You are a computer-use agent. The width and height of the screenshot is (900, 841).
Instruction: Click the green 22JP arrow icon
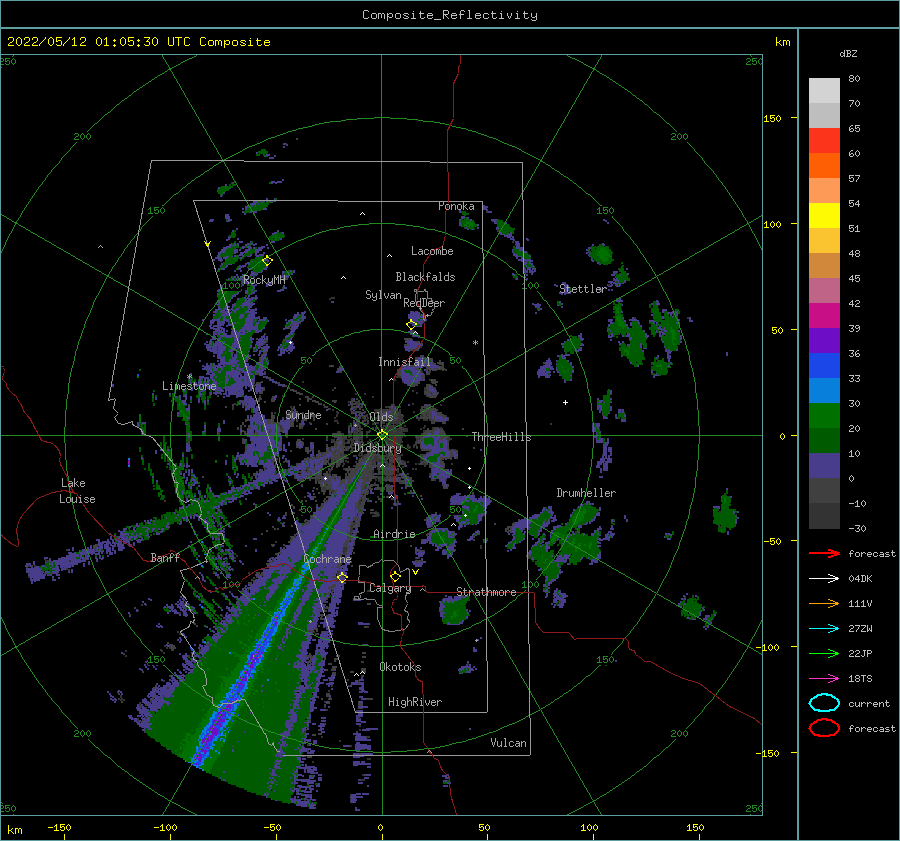(824, 653)
